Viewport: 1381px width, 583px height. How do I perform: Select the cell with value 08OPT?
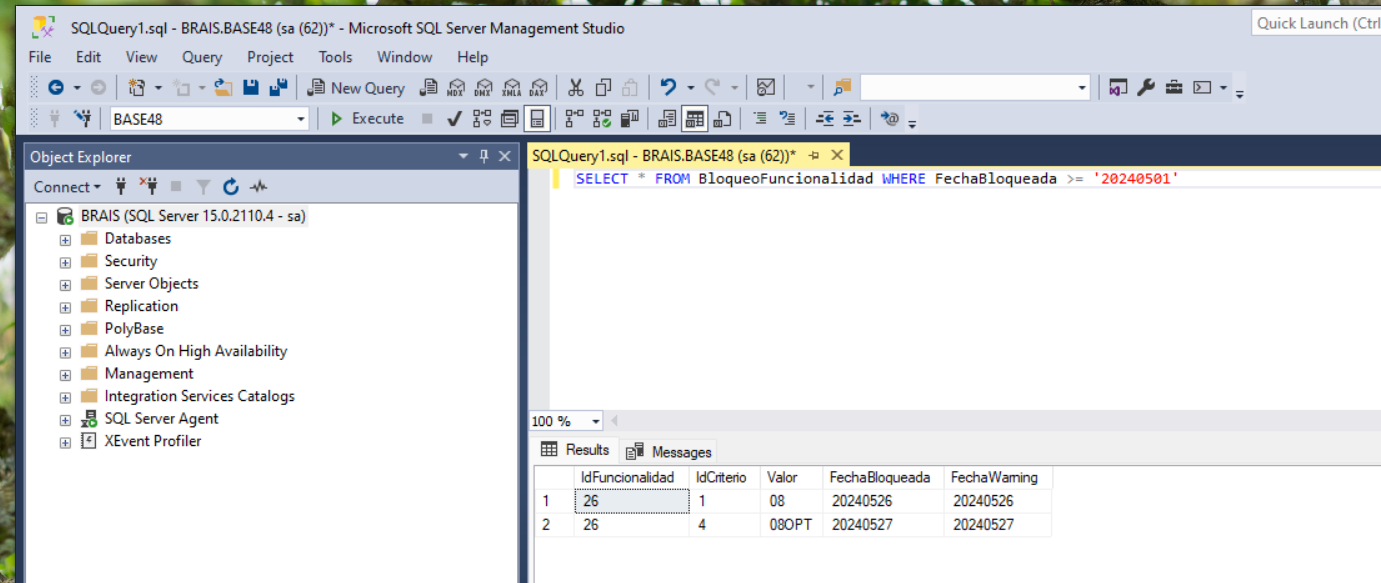pyautogui.click(x=790, y=524)
